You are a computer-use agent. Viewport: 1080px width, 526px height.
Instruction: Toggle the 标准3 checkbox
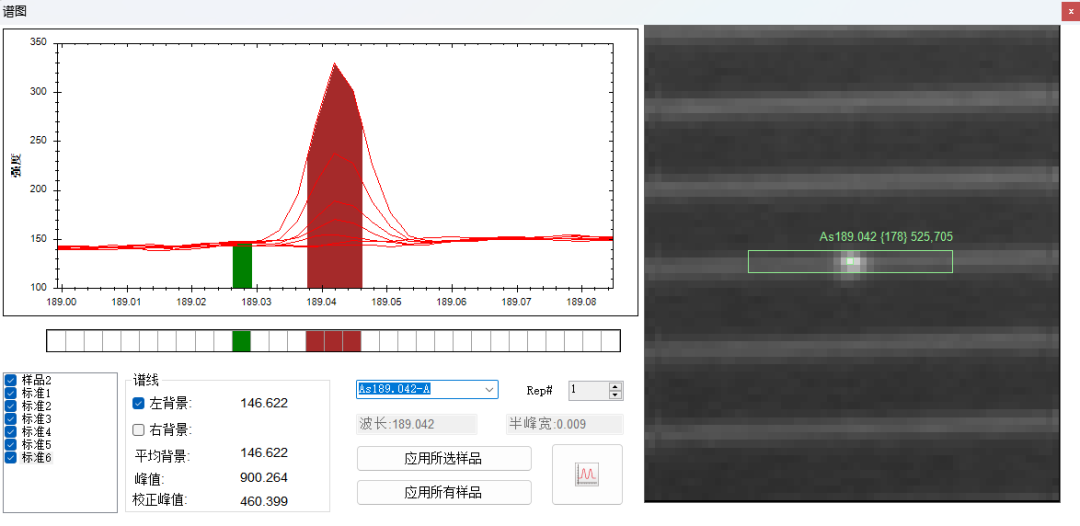point(11,419)
